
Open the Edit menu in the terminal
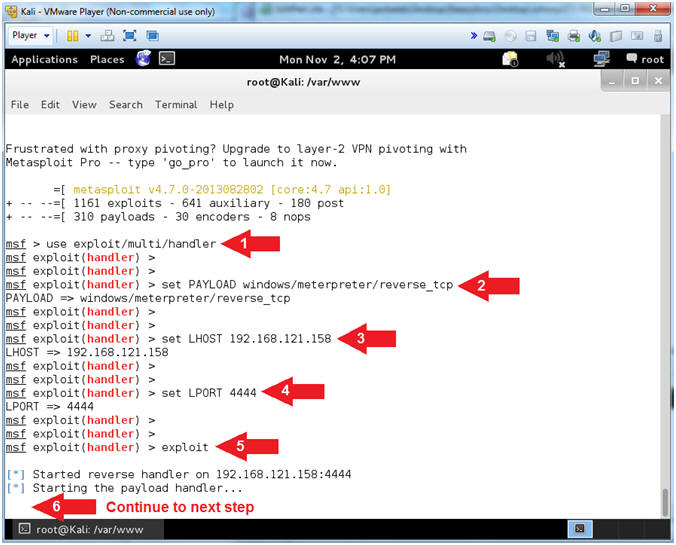point(50,105)
